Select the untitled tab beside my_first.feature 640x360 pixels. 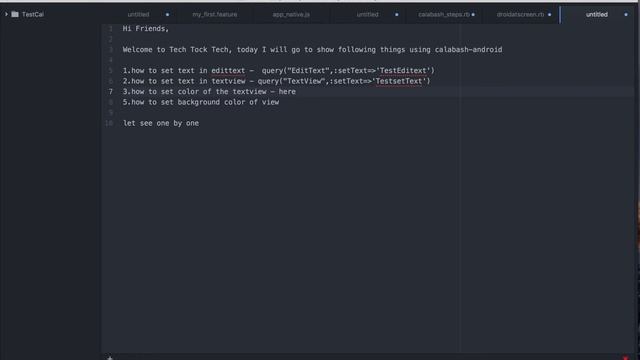pyautogui.click(x=138, y=14)
